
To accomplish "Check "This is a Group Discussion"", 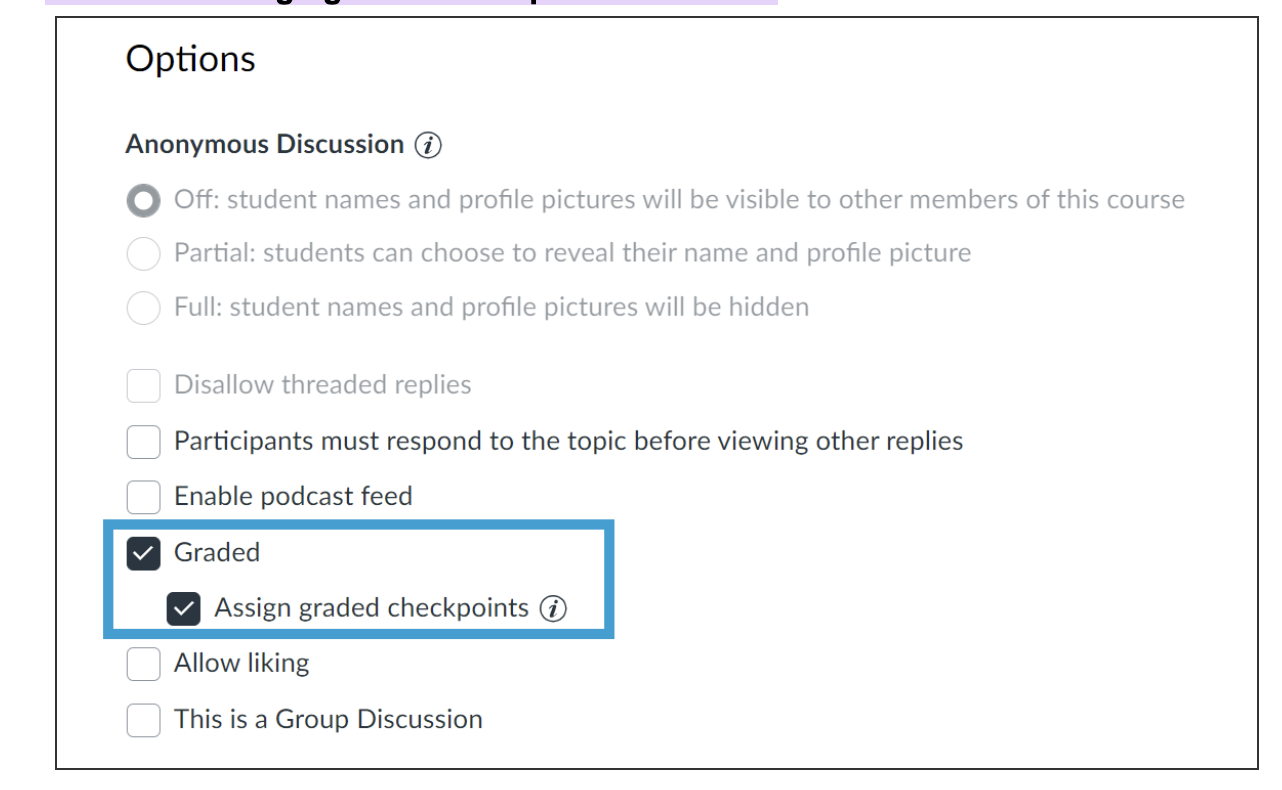I will click(143, 720).
